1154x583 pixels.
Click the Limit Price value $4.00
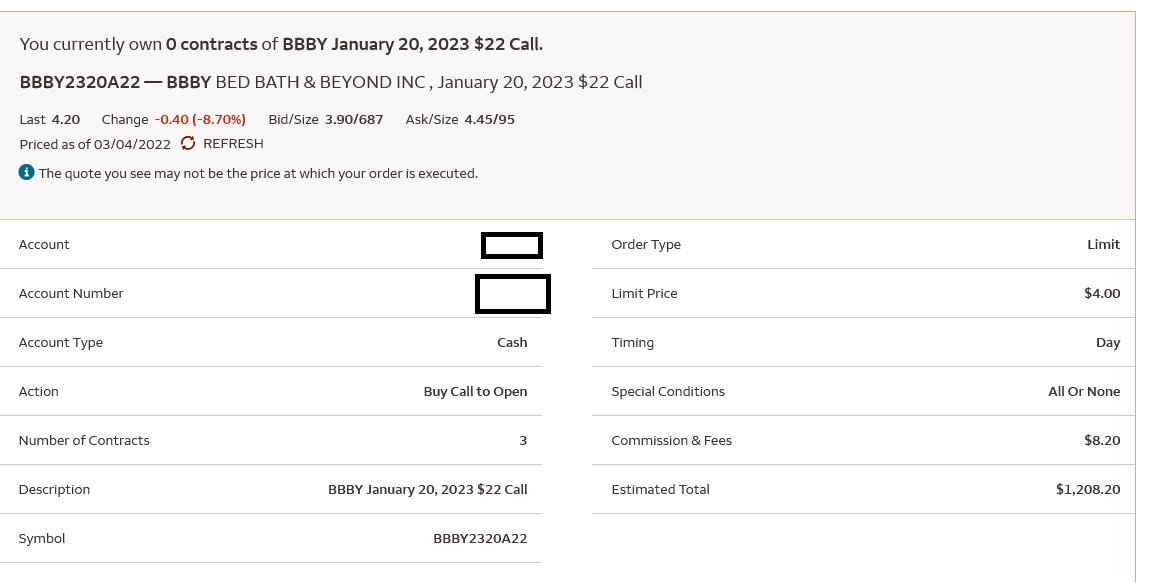click(1102, 293)
